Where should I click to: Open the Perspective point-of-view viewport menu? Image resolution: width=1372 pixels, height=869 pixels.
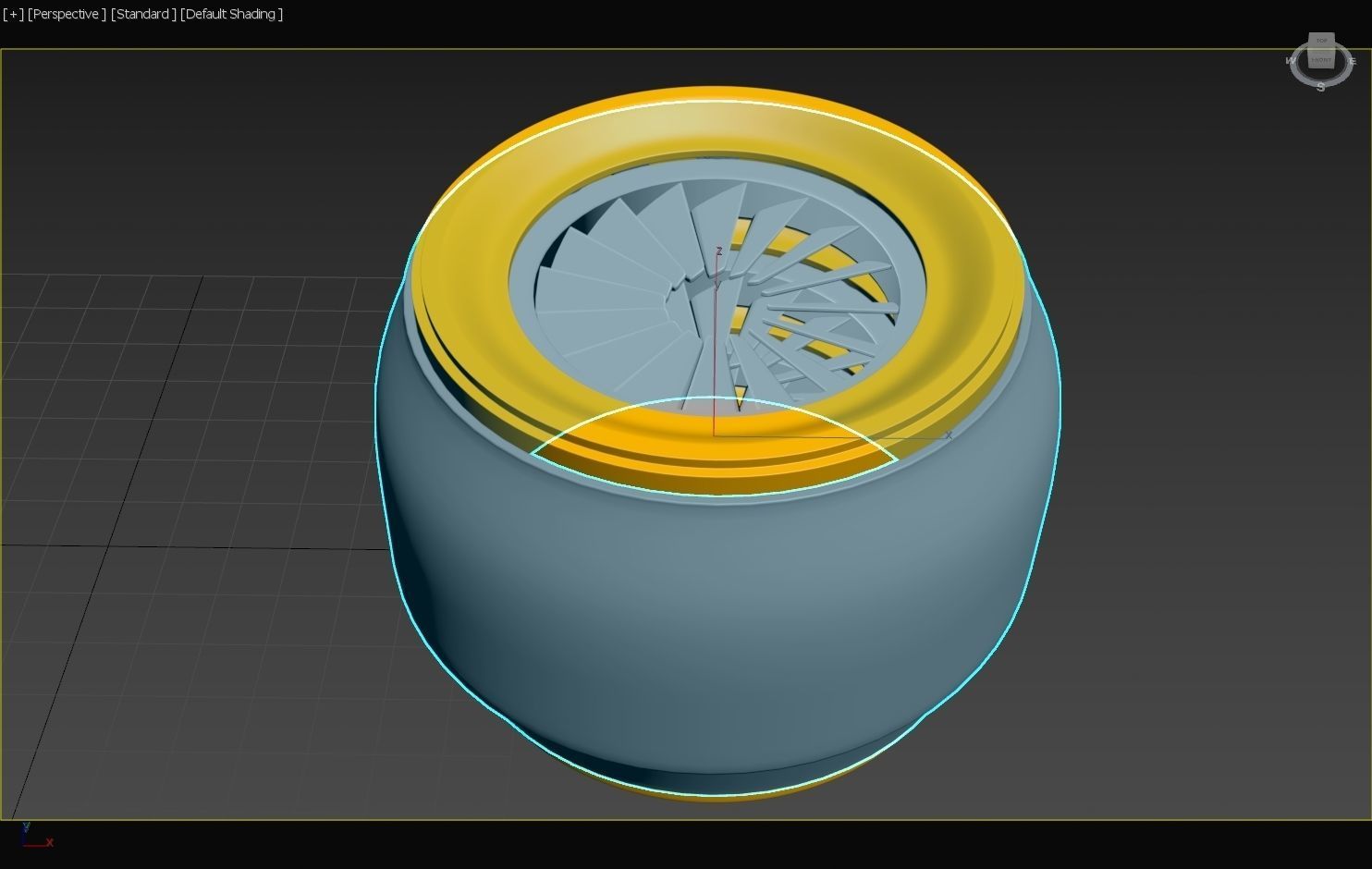66,14
